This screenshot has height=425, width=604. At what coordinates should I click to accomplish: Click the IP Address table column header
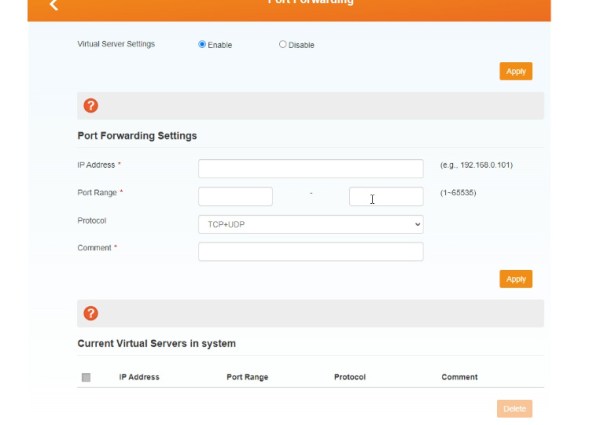[x=139, y=377]
